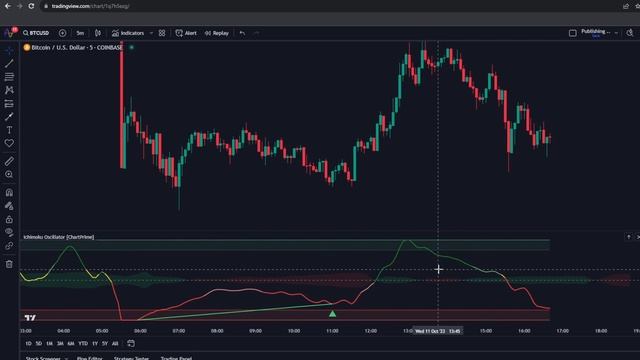Move the oscillator pane up

[629, 237]
